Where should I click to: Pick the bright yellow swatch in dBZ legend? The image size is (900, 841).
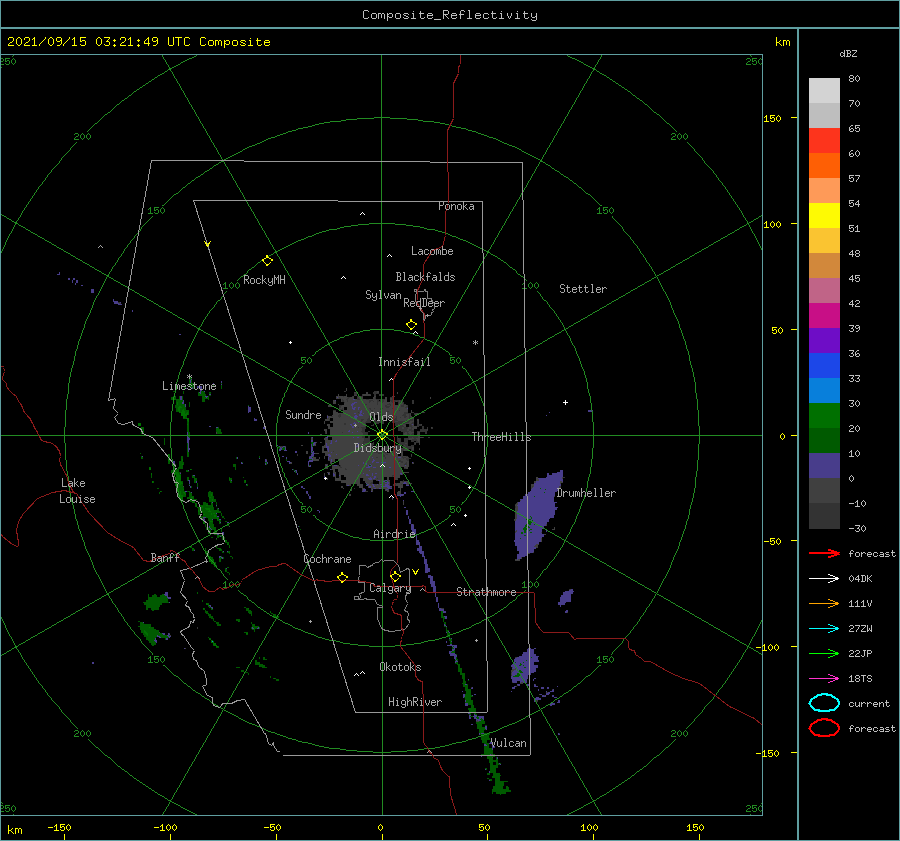pyautogui.click(x=824, y=215)
